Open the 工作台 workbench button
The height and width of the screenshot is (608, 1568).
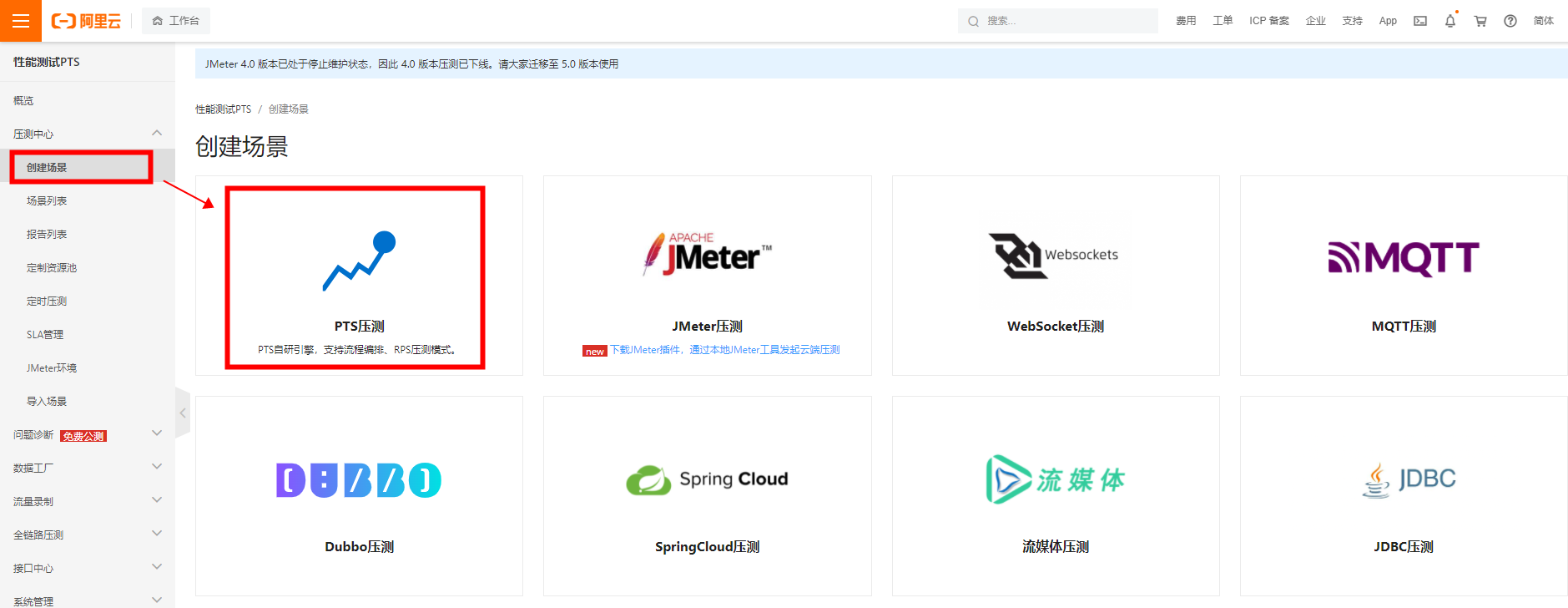[175, 21]
